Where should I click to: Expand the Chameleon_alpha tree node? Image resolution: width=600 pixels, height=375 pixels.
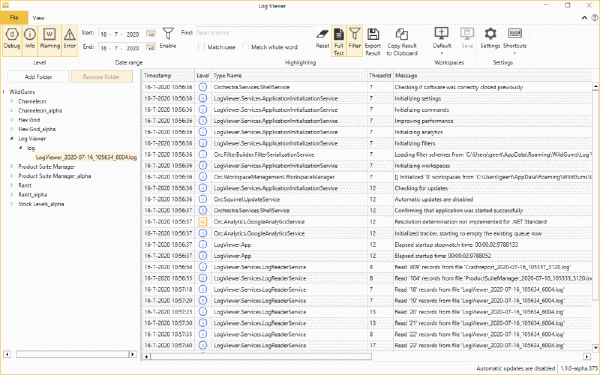(12, 110)
